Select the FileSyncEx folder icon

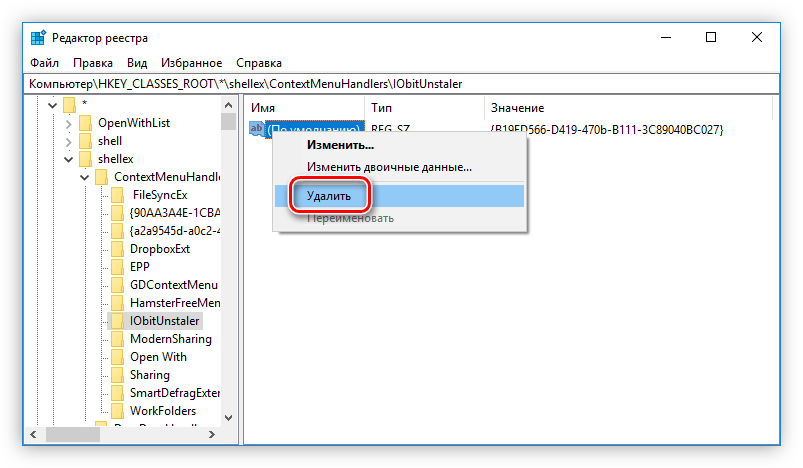pos(117,195)
